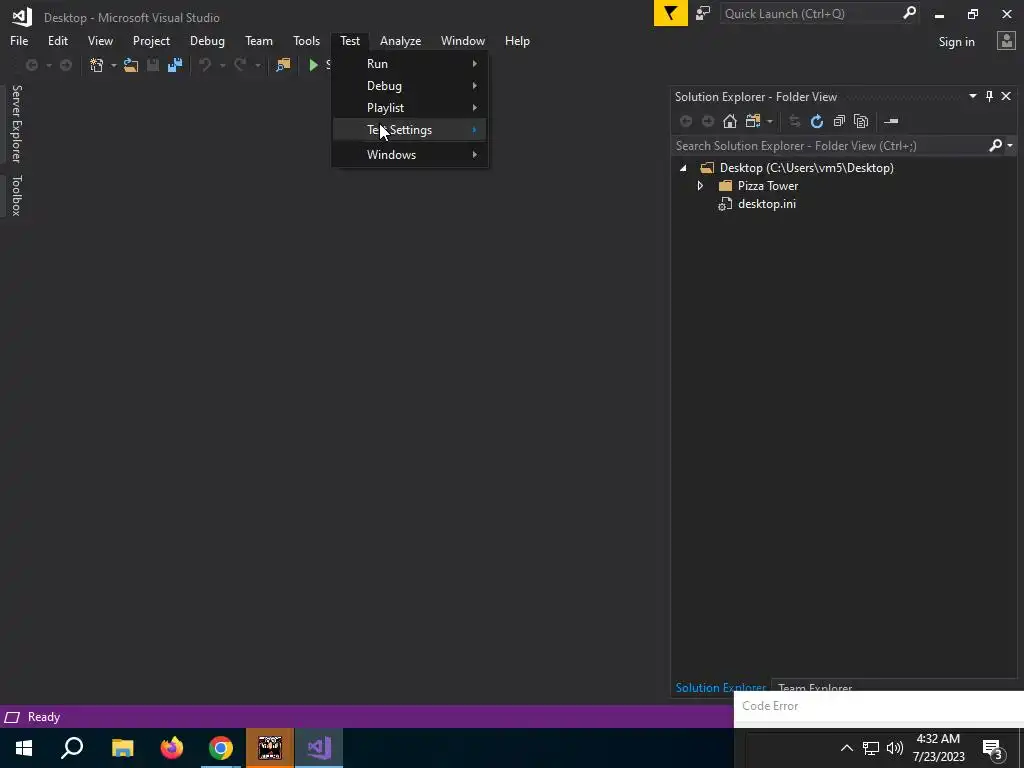1024x768 pixels.
Task: Close the open Test menu header
Action: (350, 40)
